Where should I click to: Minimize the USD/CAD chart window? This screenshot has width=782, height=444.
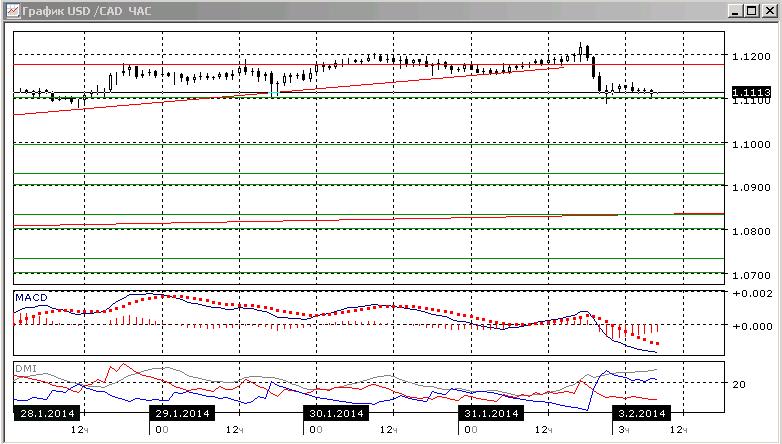pyautogui.click(x=735, y=10)
